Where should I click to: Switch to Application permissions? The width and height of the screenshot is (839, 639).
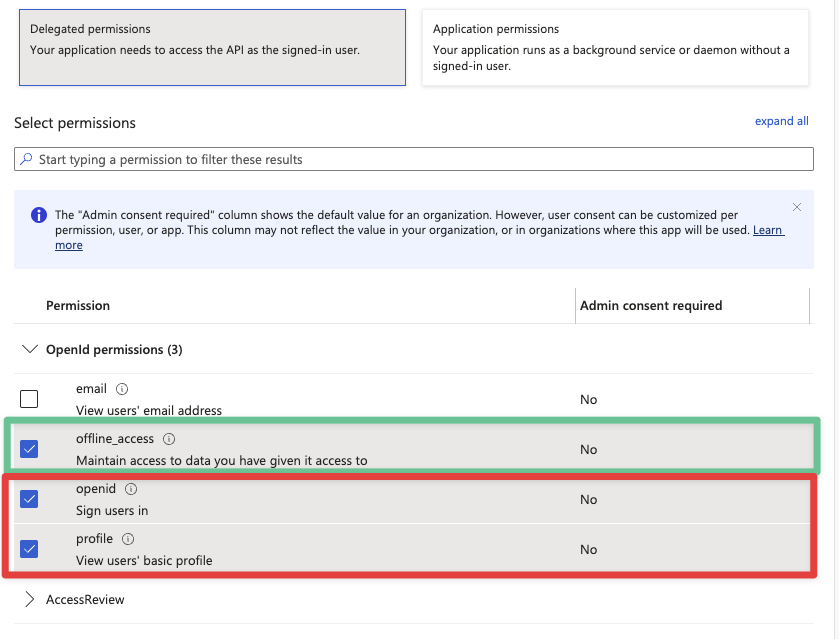click(615, 47)
